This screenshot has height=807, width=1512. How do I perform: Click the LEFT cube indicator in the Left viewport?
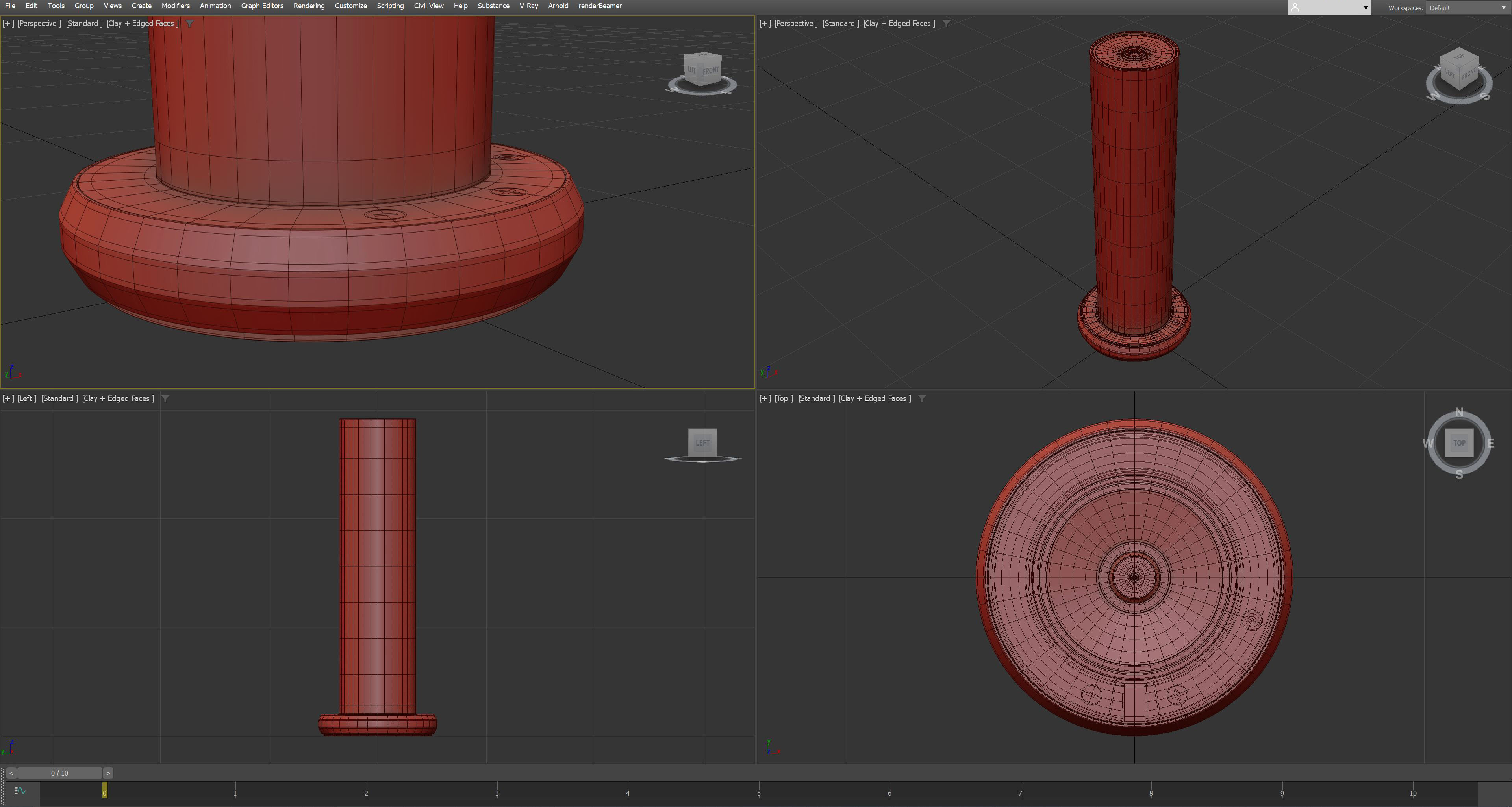pyautogui.click(x=702, y=443)
